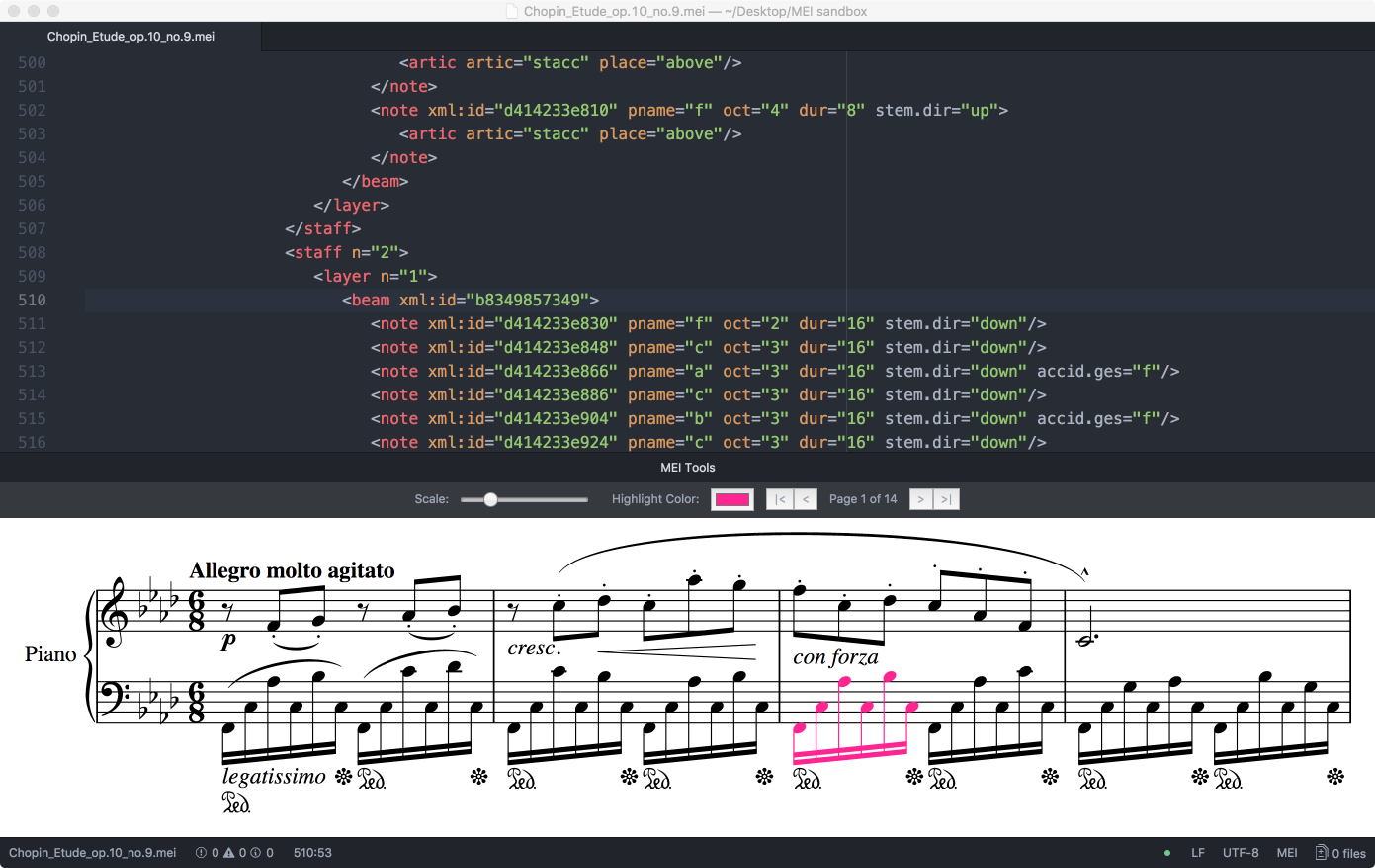Click the bass clef in the score
Screen dimensions: 1375x868
tap(116, 698)
